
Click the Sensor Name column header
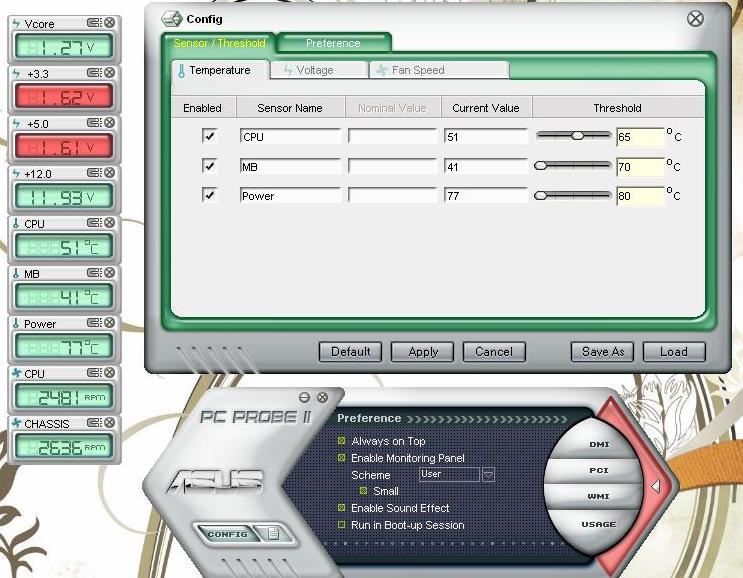[x=289, y=108]
